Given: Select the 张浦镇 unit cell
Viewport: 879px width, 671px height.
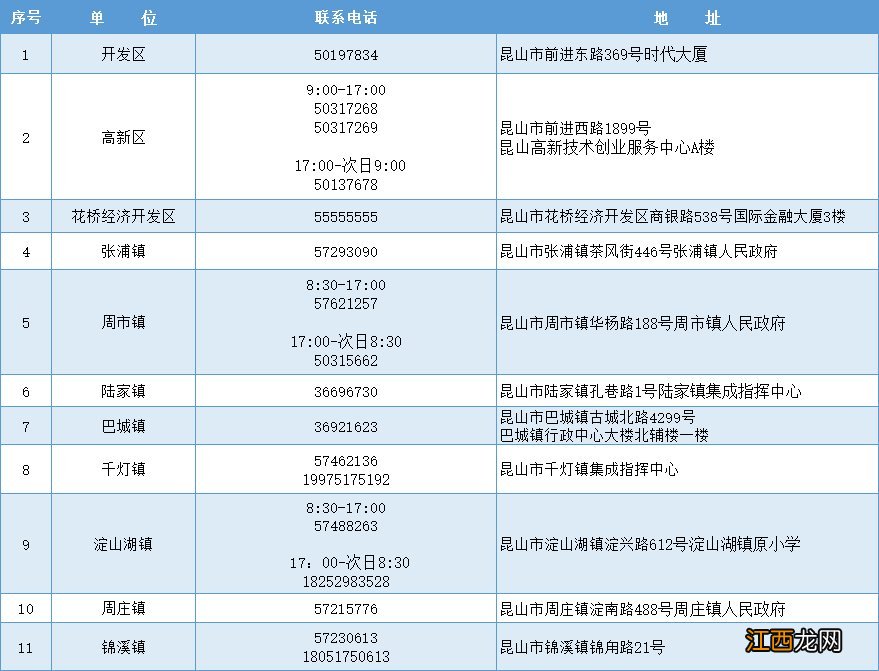Looking at the screenshot, I should point(122,251).
